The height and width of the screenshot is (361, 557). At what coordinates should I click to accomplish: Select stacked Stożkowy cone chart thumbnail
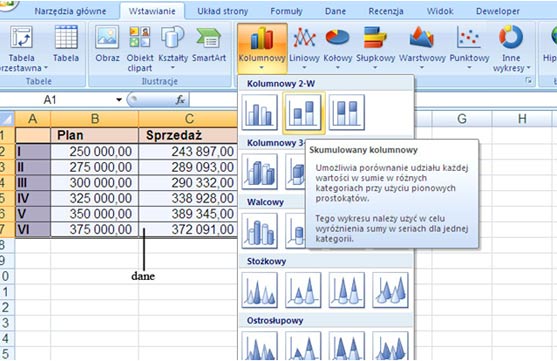click(x=303, y=290)
